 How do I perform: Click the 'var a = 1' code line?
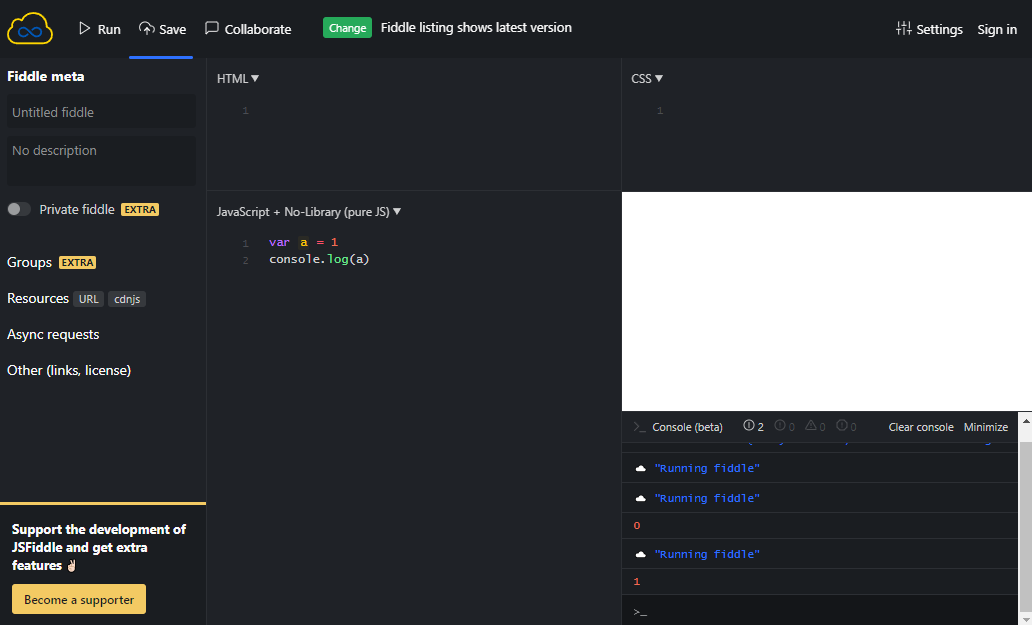303,242
